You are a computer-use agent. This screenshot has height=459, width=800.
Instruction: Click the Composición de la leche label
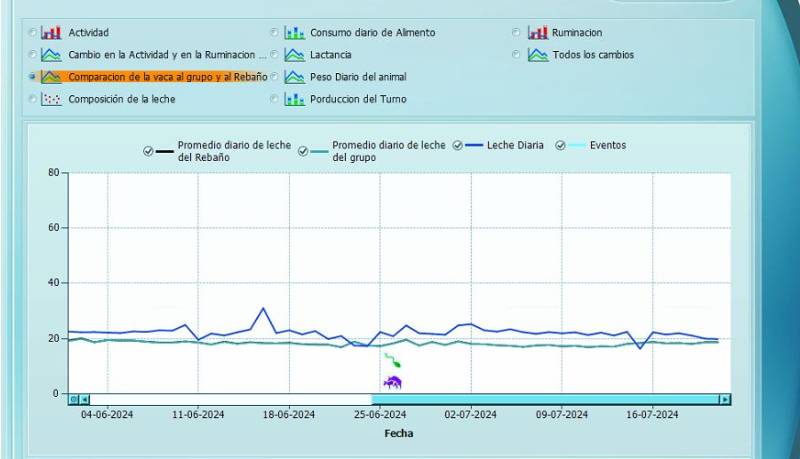click(122, 99)
